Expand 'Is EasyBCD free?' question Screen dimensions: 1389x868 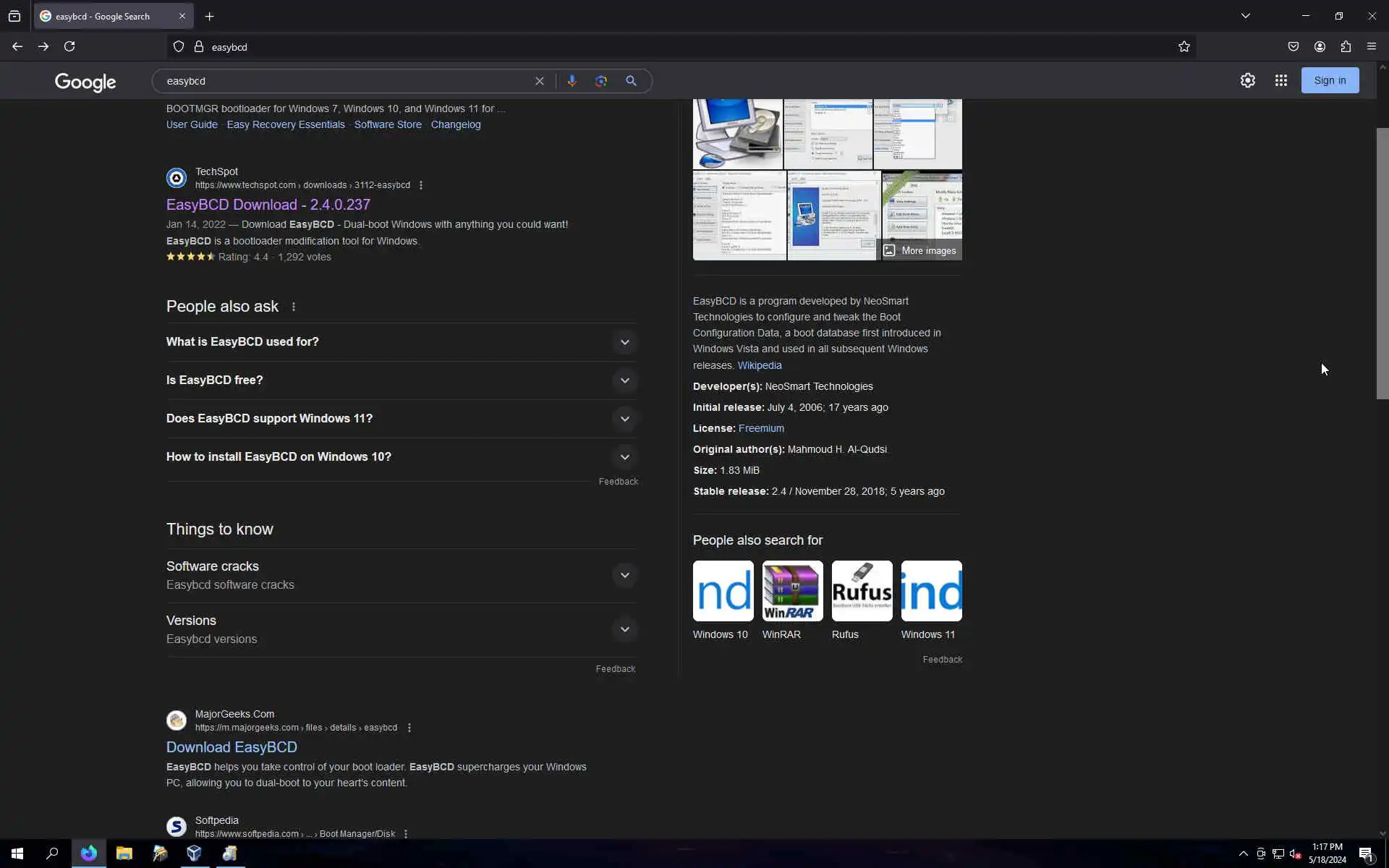pos(624,380)
